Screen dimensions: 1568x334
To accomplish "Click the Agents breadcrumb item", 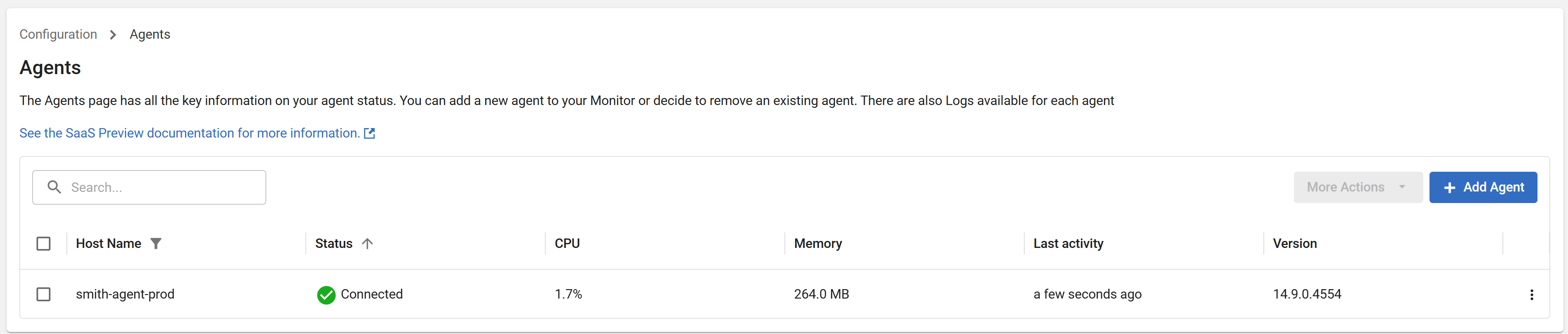I will tap(150, 35).
